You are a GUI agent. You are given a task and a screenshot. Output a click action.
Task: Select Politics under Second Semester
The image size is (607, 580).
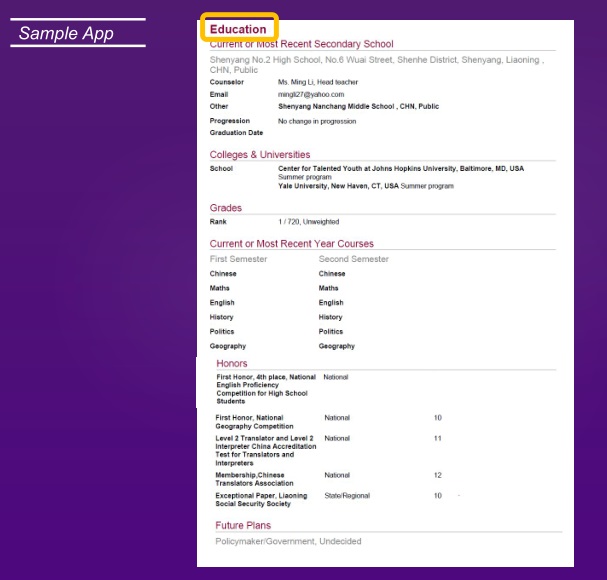(x=331, y=331)
